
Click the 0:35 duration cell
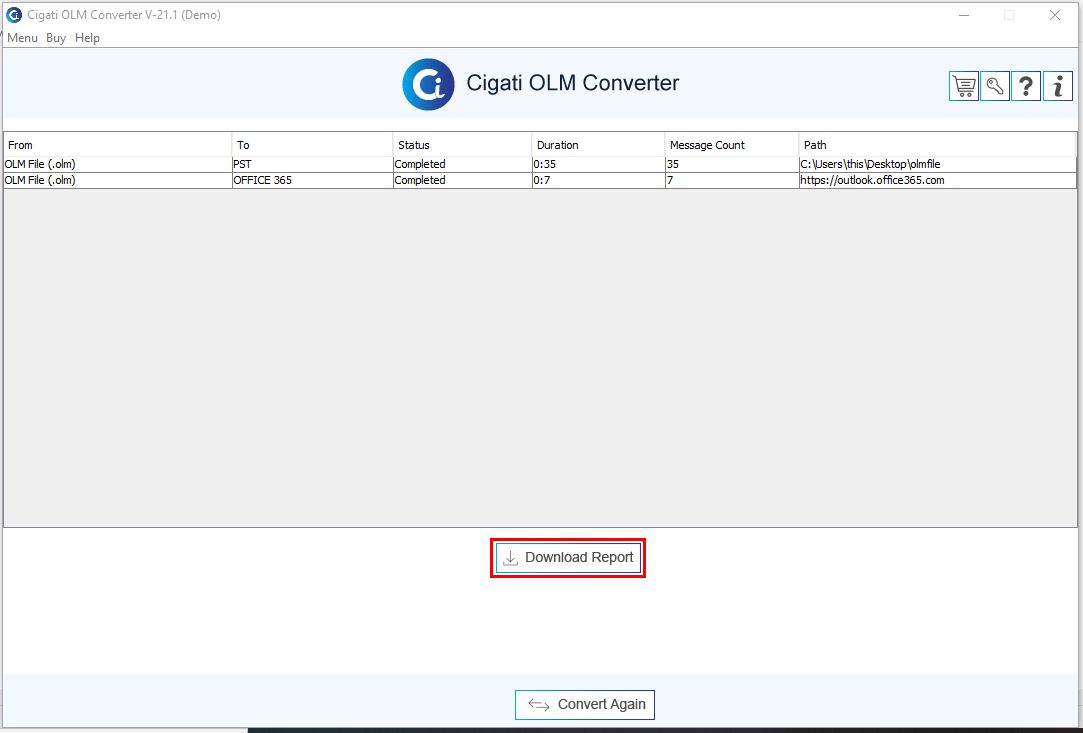coord(598,164)
